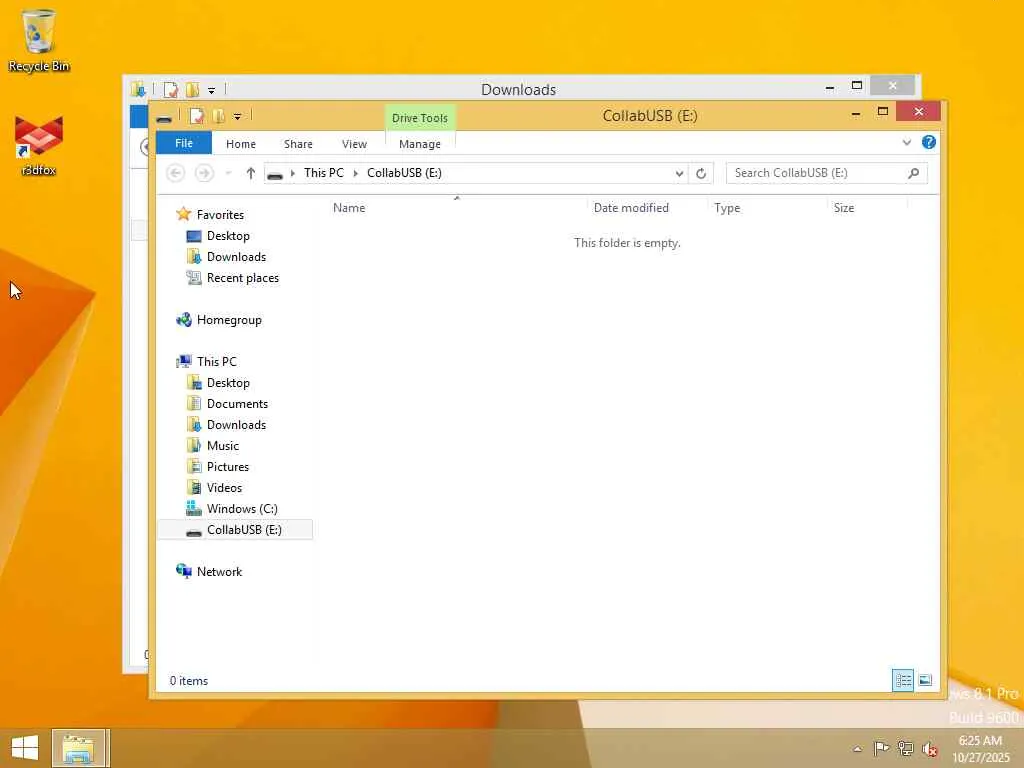The height and width of the screenshot is (768, 1024).
Task: Open Documents in navigation pane
Action: (237, 404)
